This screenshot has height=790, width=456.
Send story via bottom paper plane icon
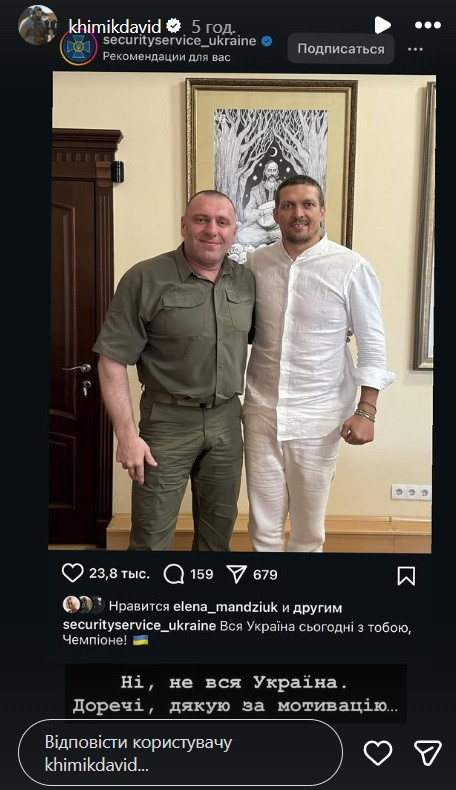click(428, 753)
